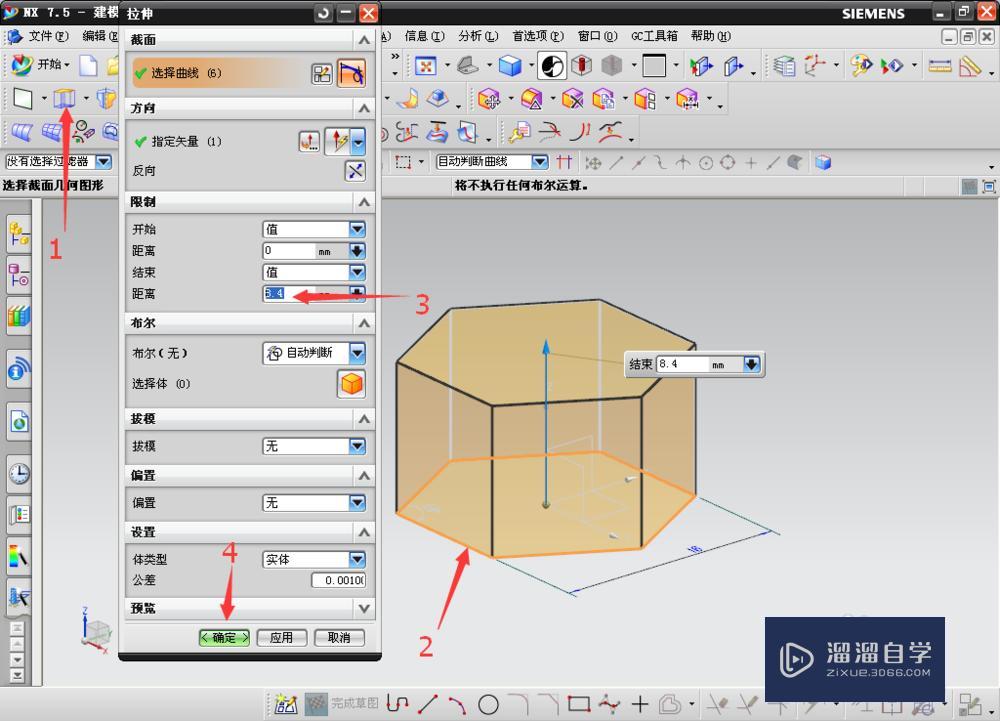Click the 反向 reverse direction icon
Screen dimensions: 1000x721
(355, 170)
